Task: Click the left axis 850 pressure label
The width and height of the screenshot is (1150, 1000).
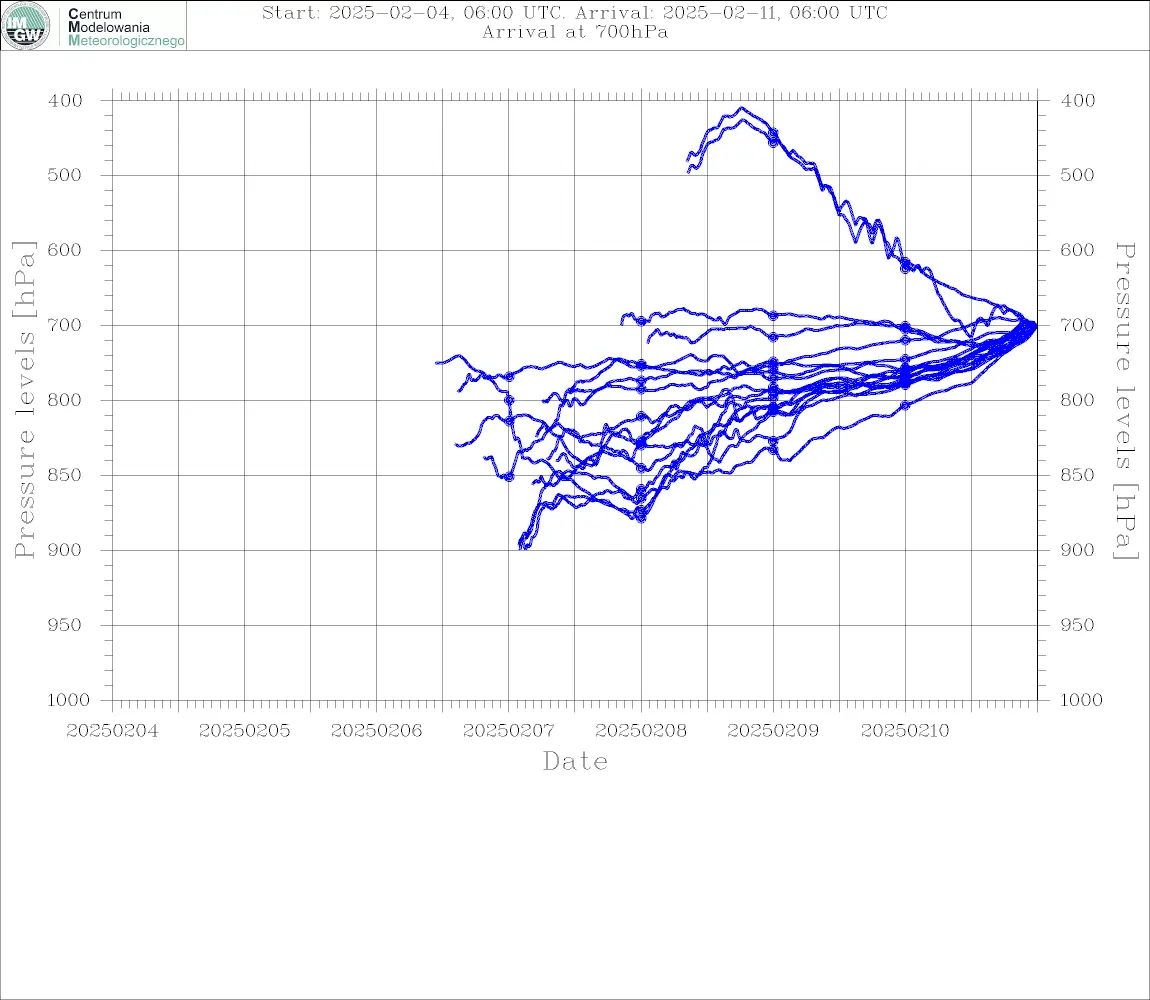Action: (65, 475)
